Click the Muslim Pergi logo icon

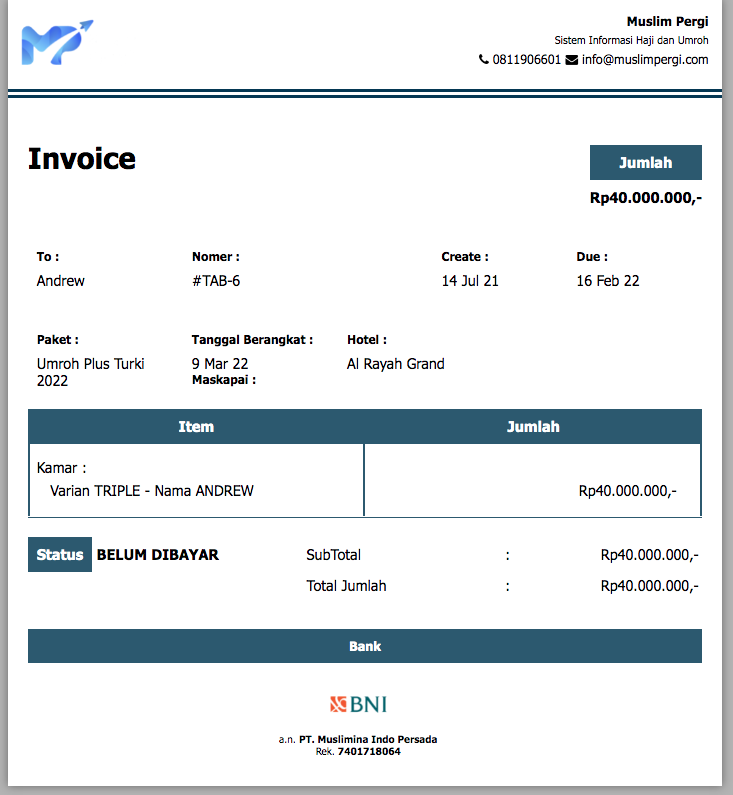tap(56, 43)
